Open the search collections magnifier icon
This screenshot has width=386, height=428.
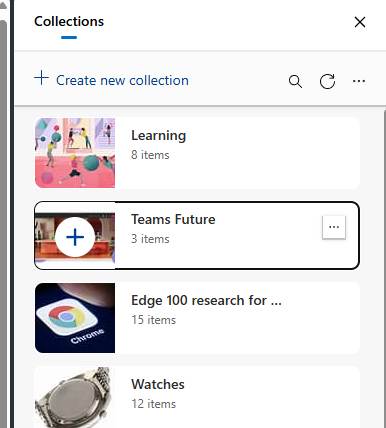click(x=295, y=81)
